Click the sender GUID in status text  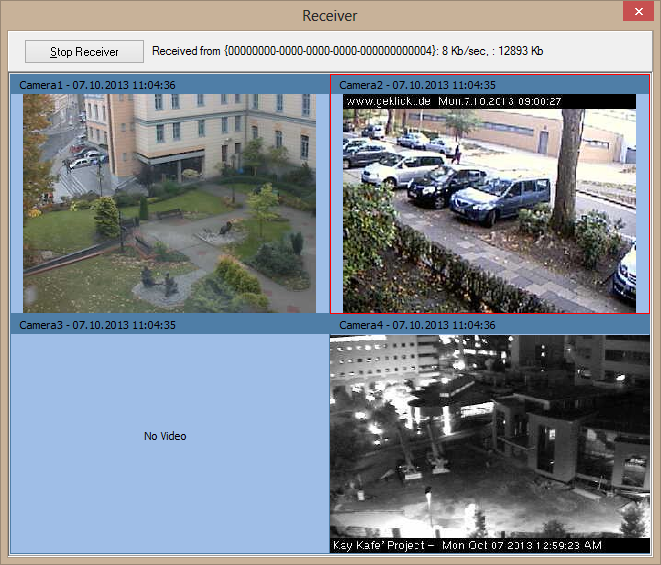pyautogui.click(x=331, y=51)
